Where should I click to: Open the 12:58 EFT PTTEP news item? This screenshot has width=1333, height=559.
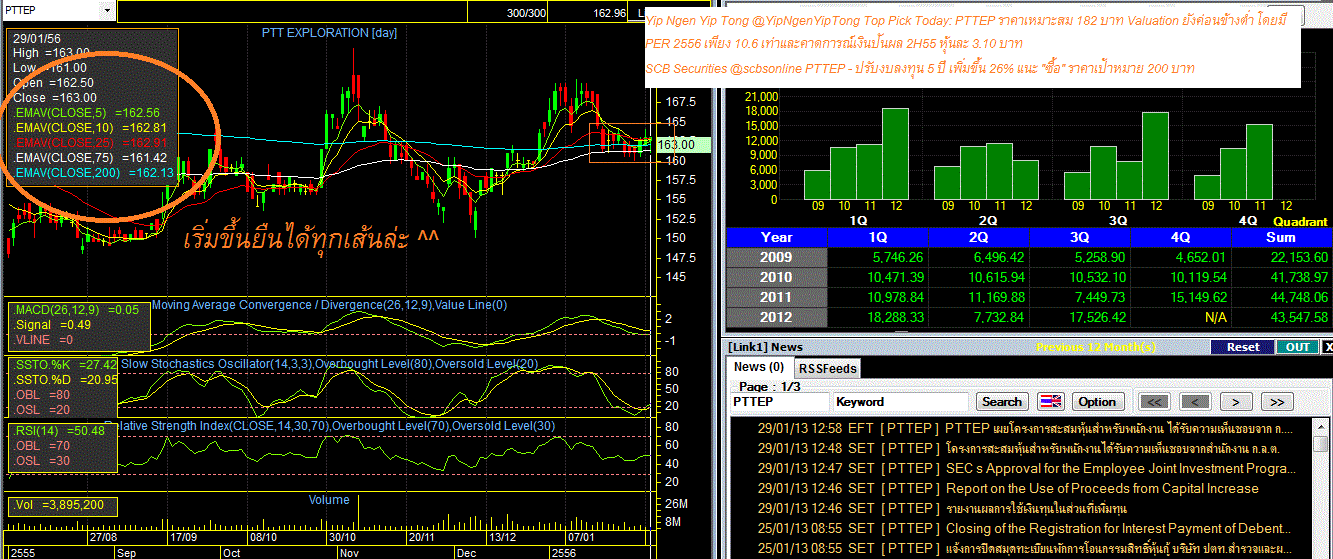(1024, 428)
